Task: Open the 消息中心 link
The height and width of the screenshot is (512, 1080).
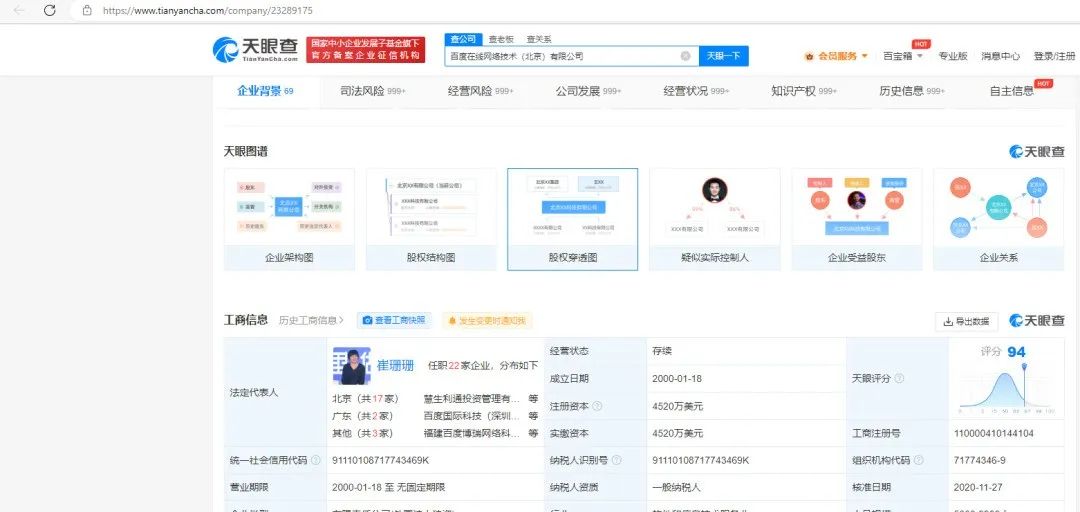Action: 1001,57
